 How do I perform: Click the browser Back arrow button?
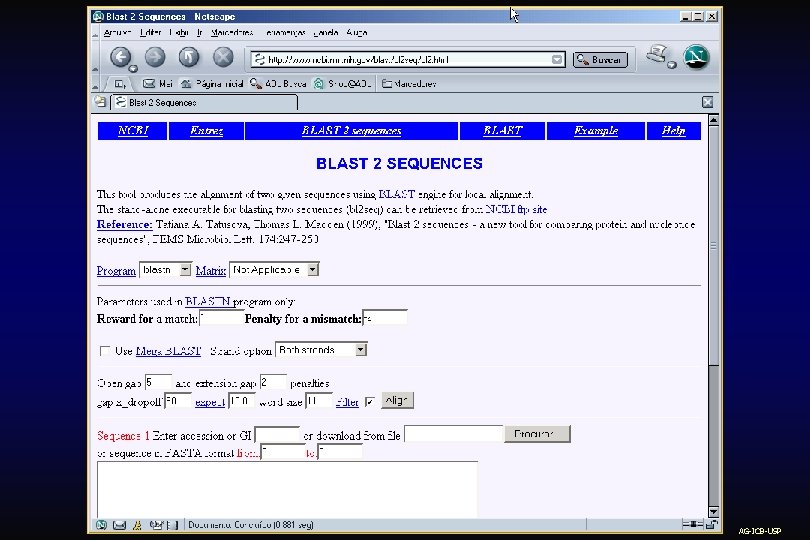(121, 57)
